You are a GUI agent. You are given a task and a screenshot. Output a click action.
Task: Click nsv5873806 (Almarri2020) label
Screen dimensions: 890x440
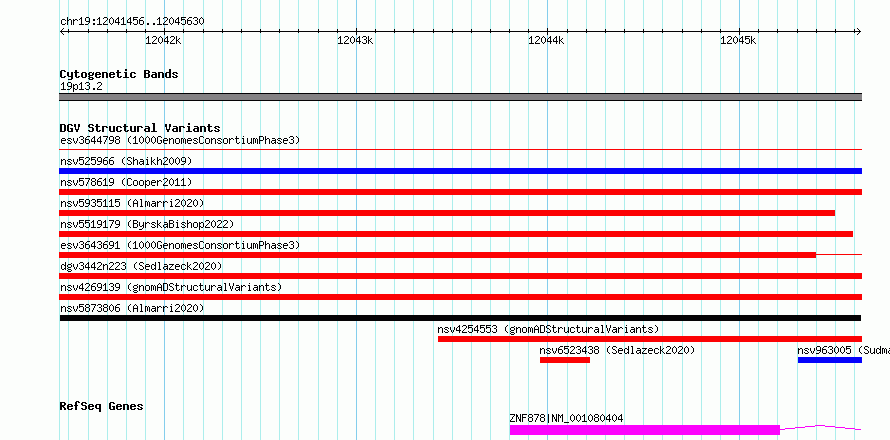pos(132,308)
